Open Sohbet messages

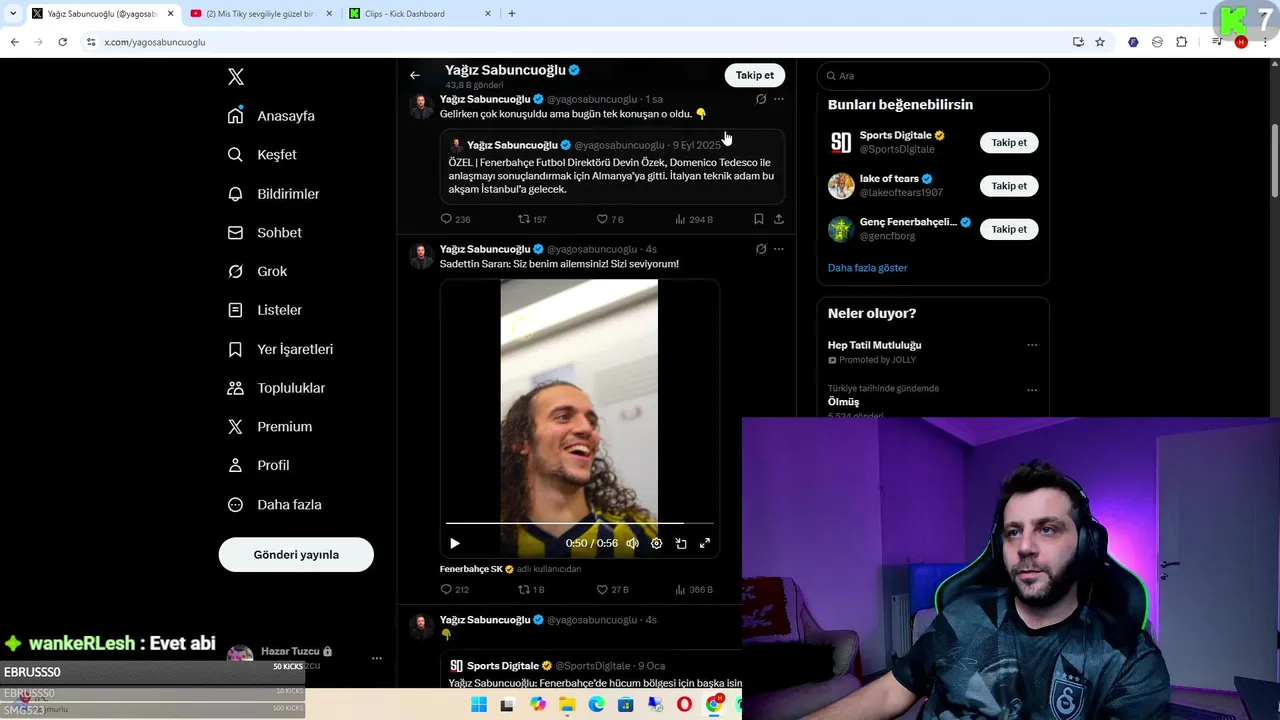[x=264, y=233]
